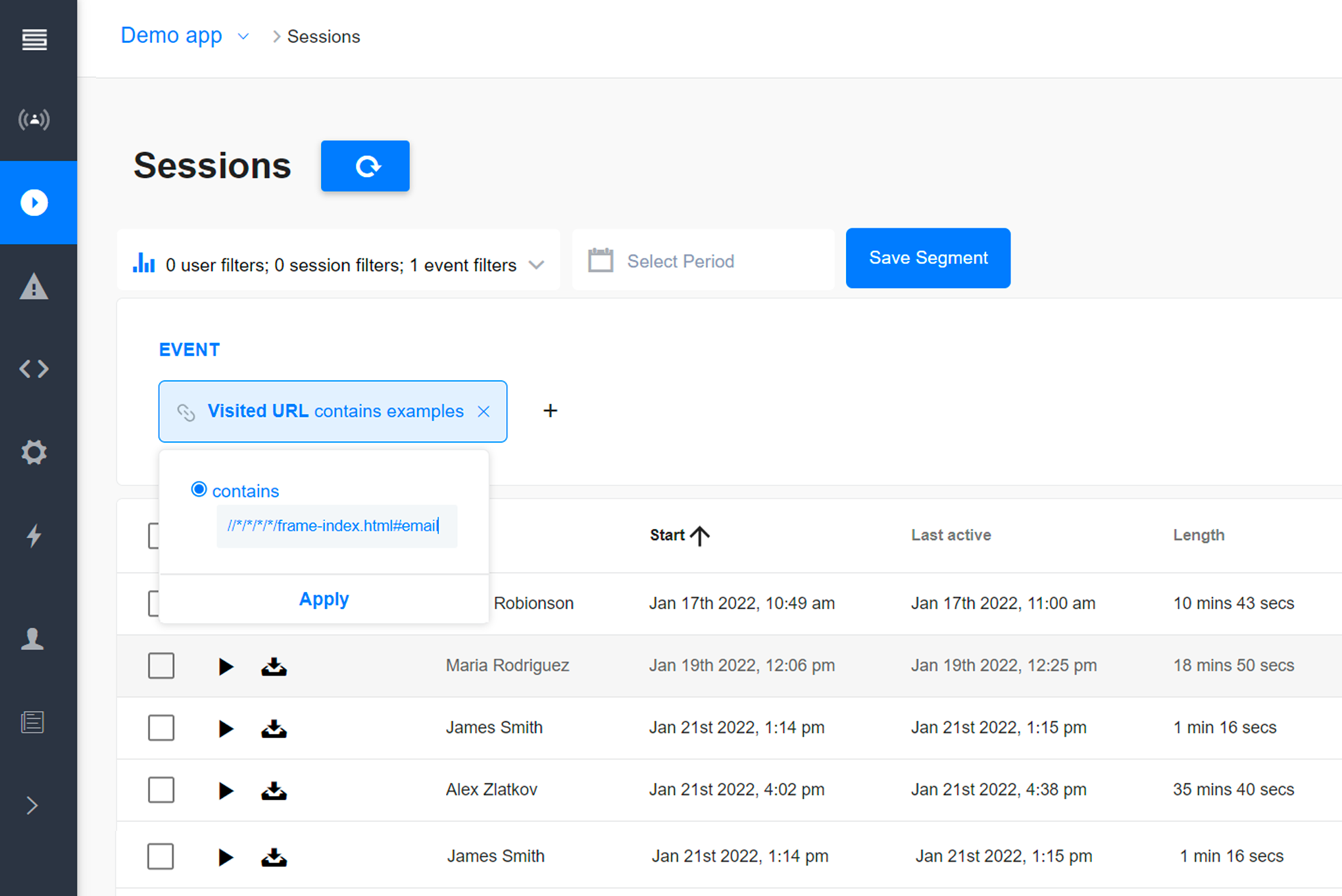Image resolution: width=1342 pixels, height=896 pixels.
Task: Select the contains radio option
Action: click(199, 489)
